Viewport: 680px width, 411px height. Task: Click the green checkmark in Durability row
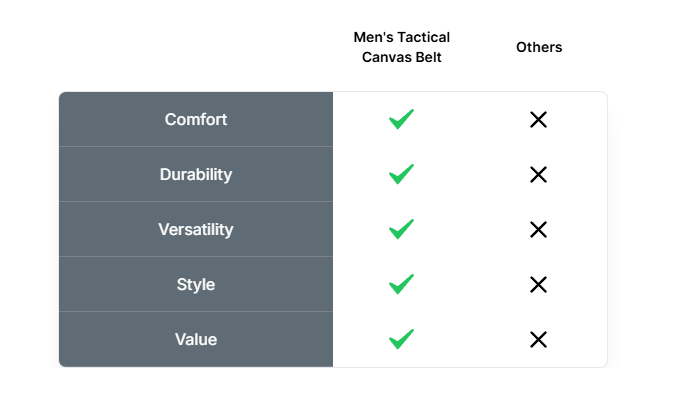401,175
